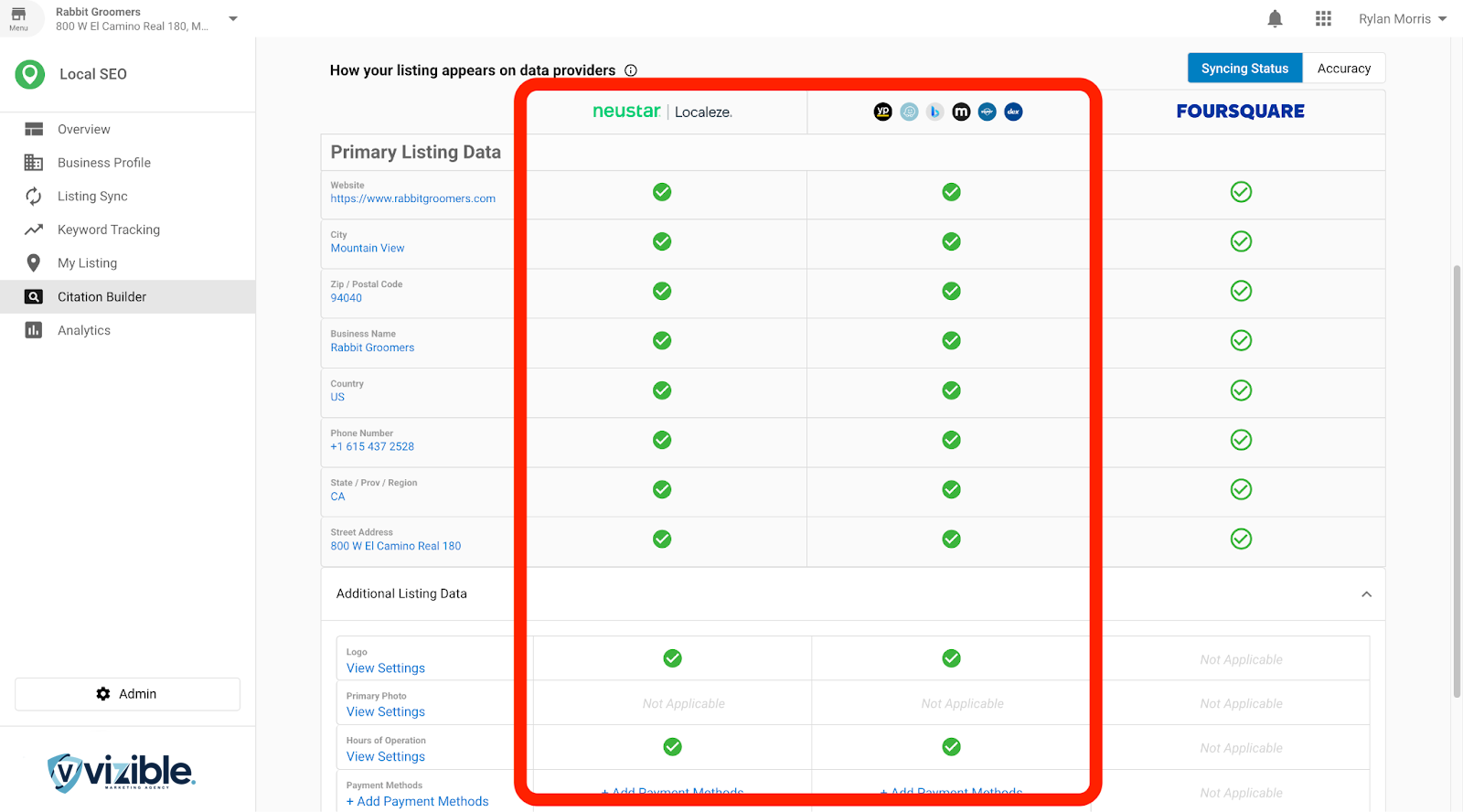Click the Foursquare provider logo
This screenshot has height=812, width=1463.
tap(1240, 112)
